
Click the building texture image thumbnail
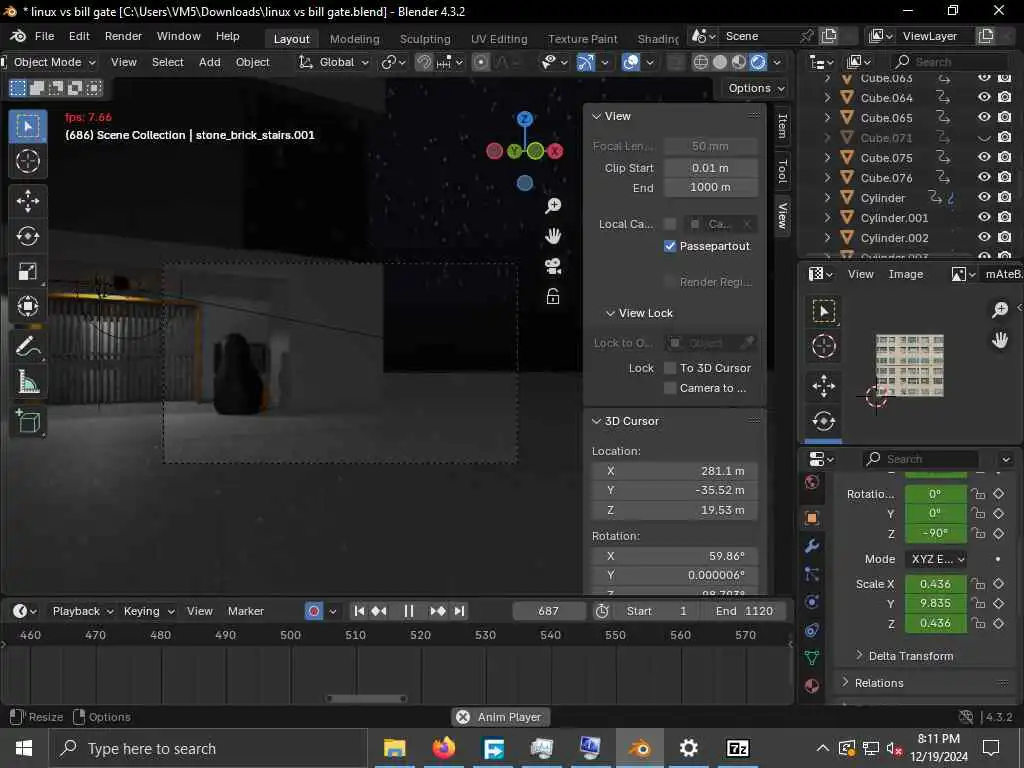tap(909, 366)
